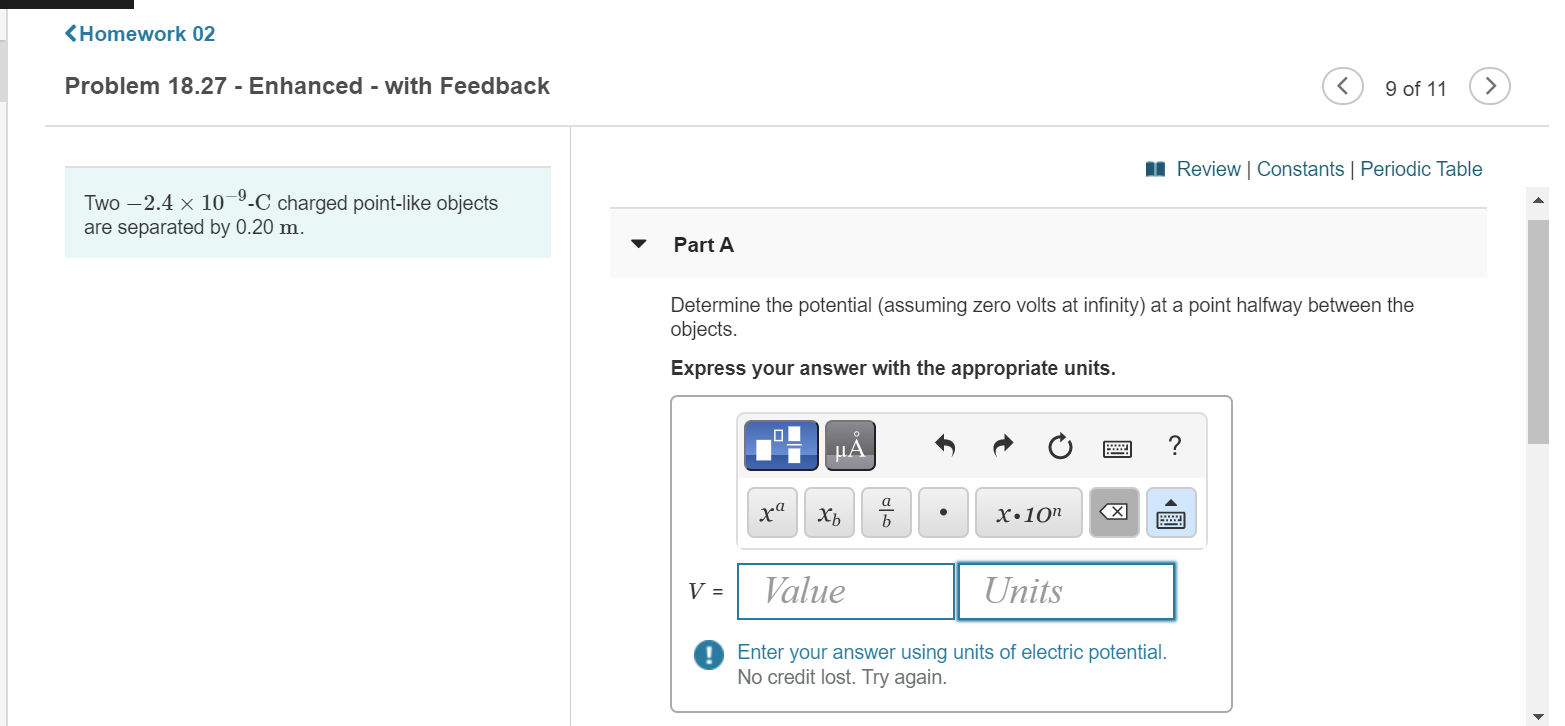
Task: Go to next problem arrow
Action: click(1489, 88)
